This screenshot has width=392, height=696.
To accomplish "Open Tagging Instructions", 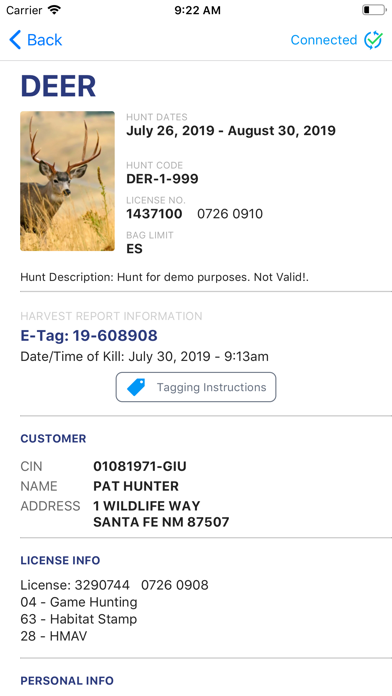I will pos(196,387).
